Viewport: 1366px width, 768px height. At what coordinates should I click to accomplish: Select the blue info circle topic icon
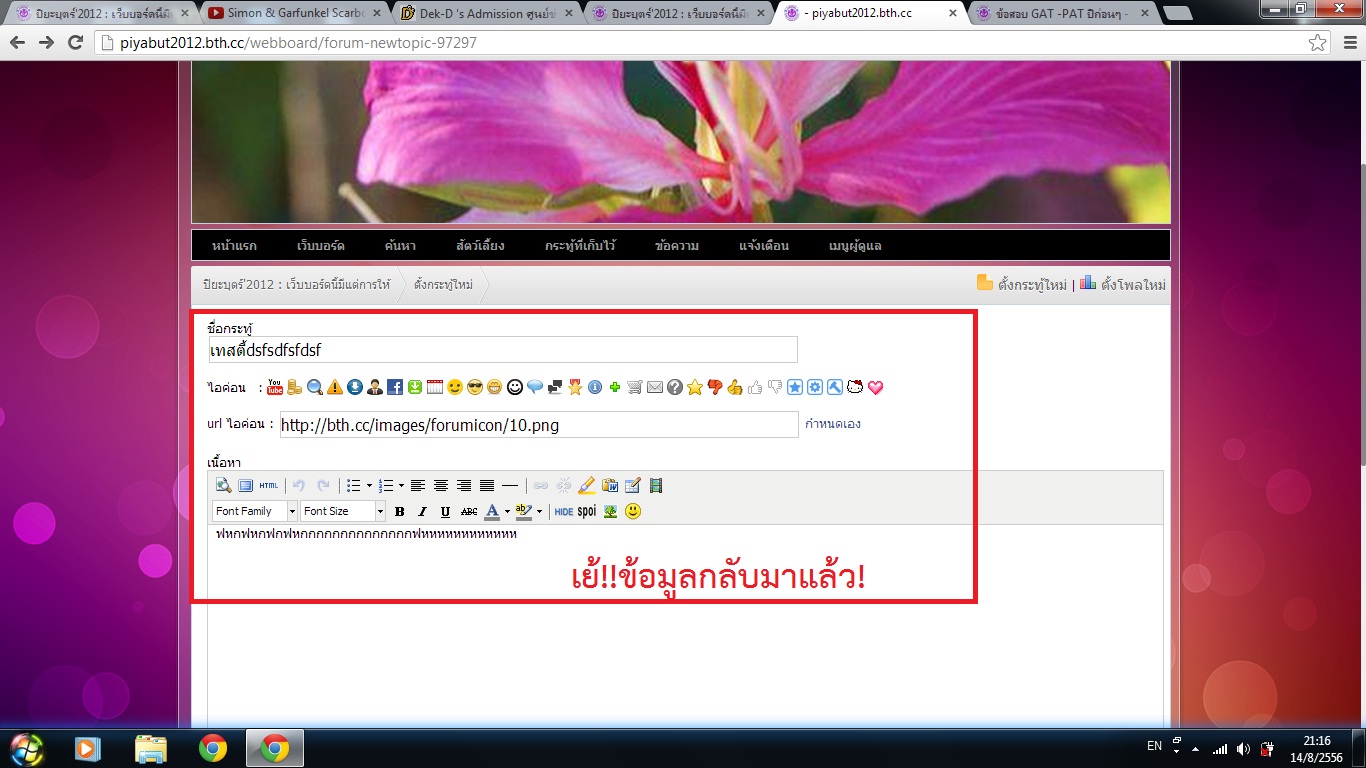pyautogui.click(x=595, y=387)
